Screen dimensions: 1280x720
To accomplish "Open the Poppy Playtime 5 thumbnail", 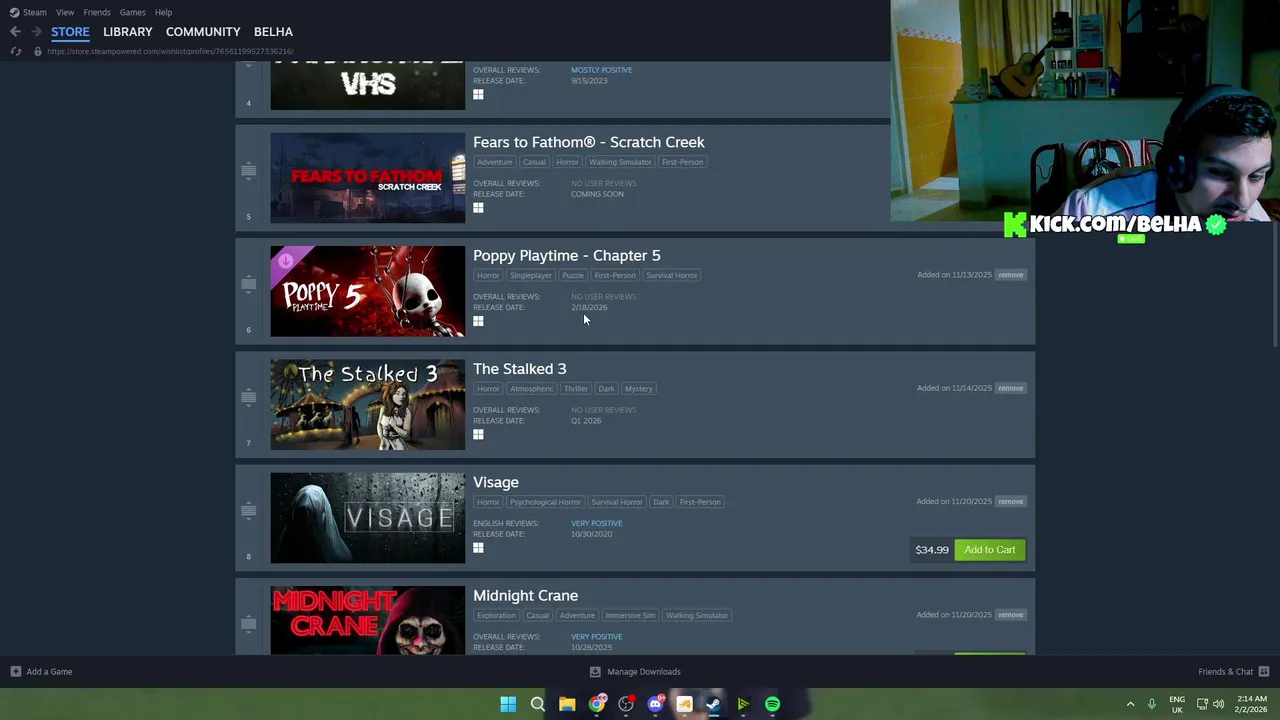I will coord(367,291).
